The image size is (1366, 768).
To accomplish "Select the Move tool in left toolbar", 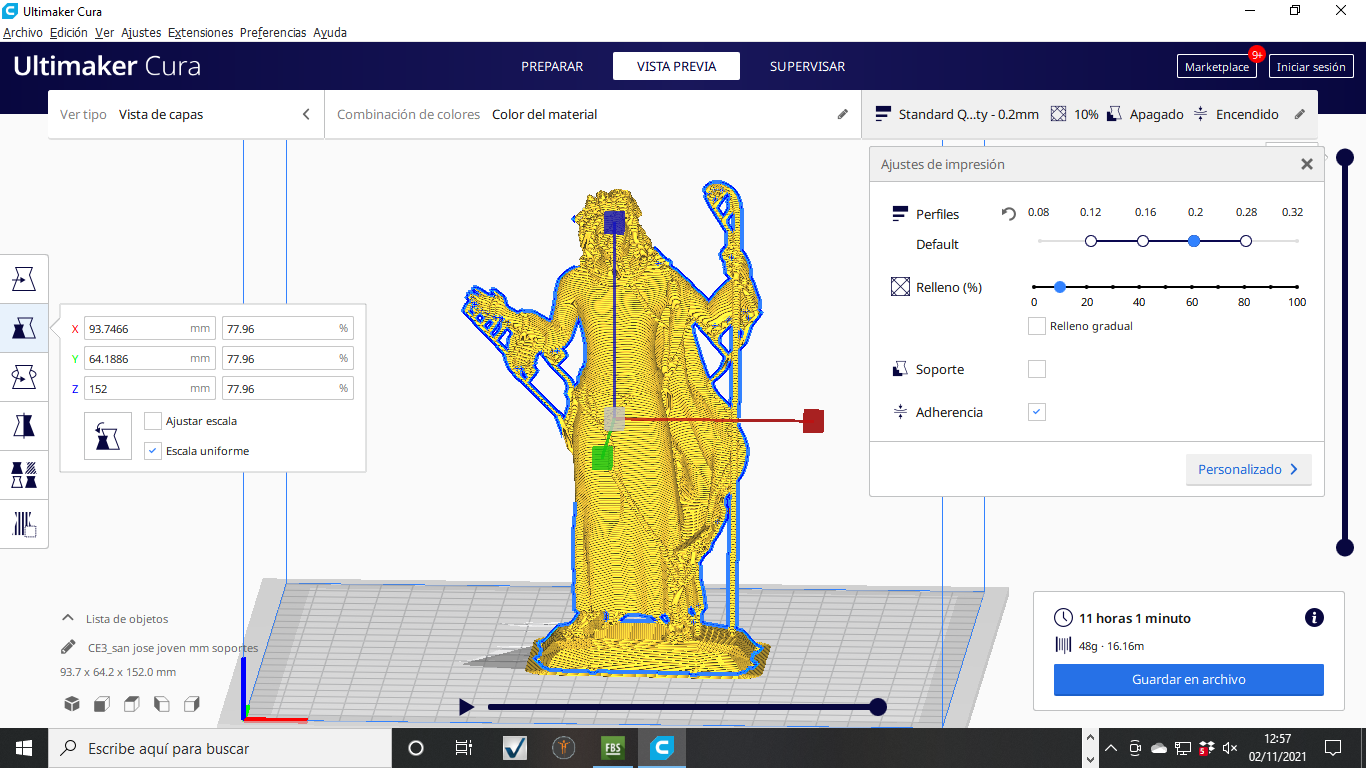I will pyautogui.click(x=24, y=279).
